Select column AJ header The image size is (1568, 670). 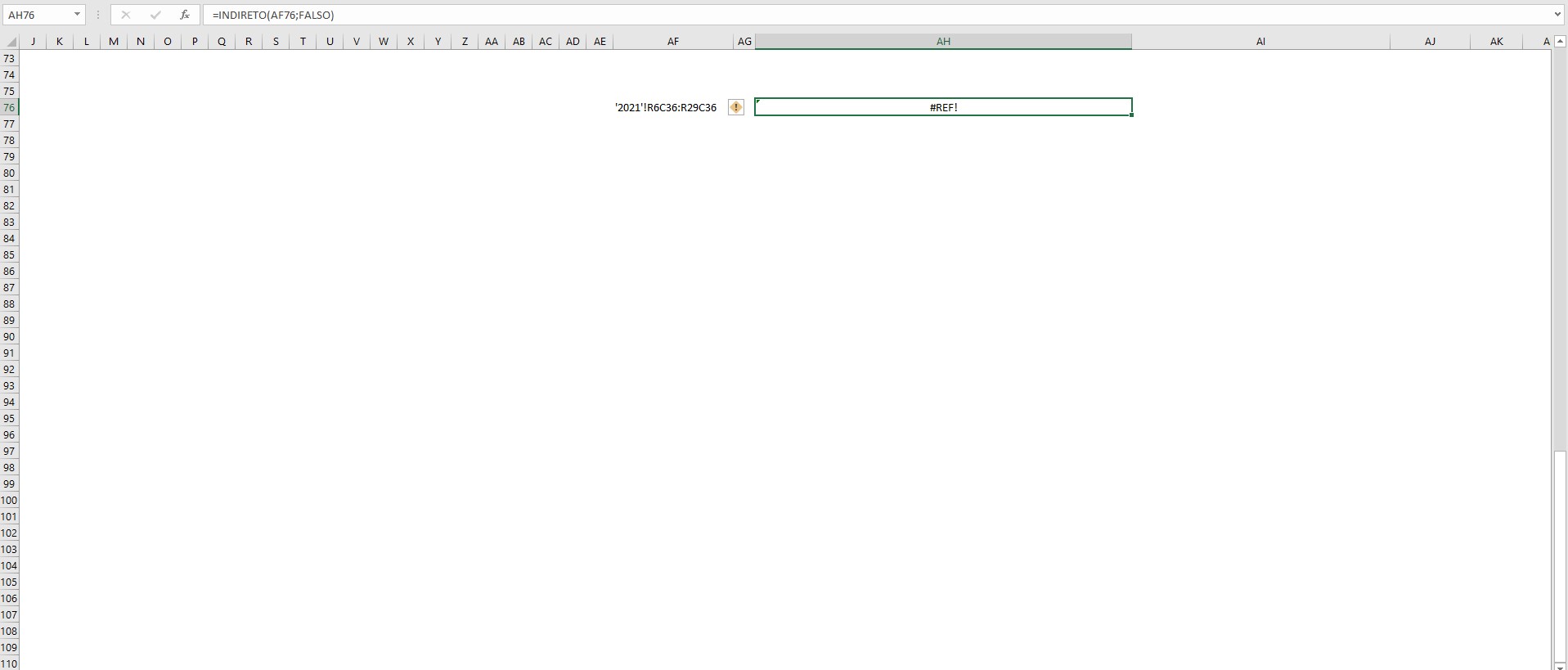pyautogui.click(x=1430, y=42)
